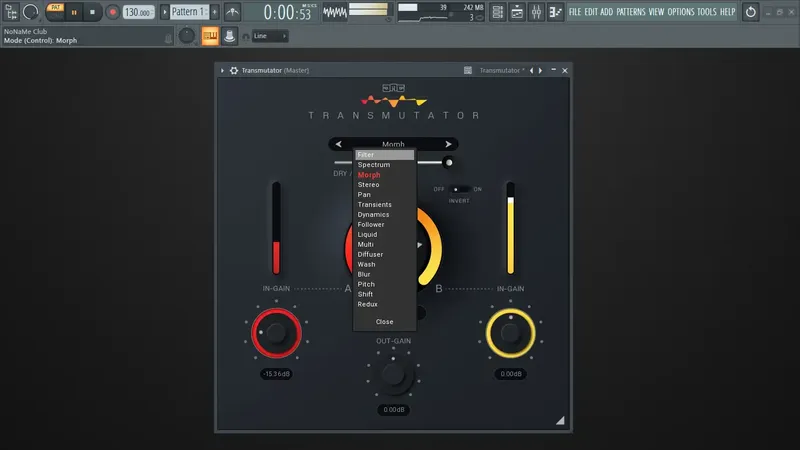Screen dimensions: 800x450
Task: Select Redux mode from the list
Action: tap(385, 304)
